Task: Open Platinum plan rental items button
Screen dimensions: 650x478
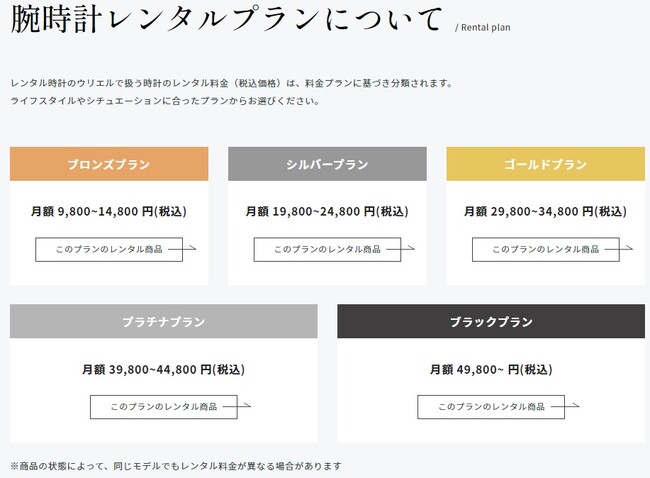Action: 163,407
